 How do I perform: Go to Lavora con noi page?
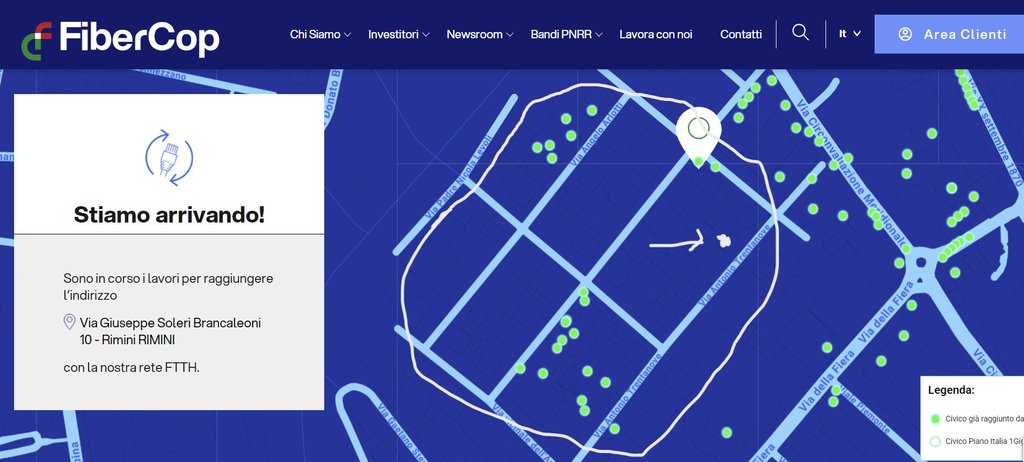pos(656,34)
